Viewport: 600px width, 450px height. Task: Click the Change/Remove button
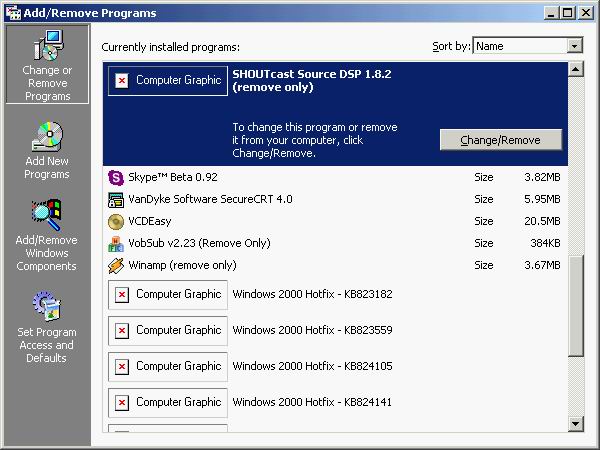pyautogui.click(x=501, y=140)
